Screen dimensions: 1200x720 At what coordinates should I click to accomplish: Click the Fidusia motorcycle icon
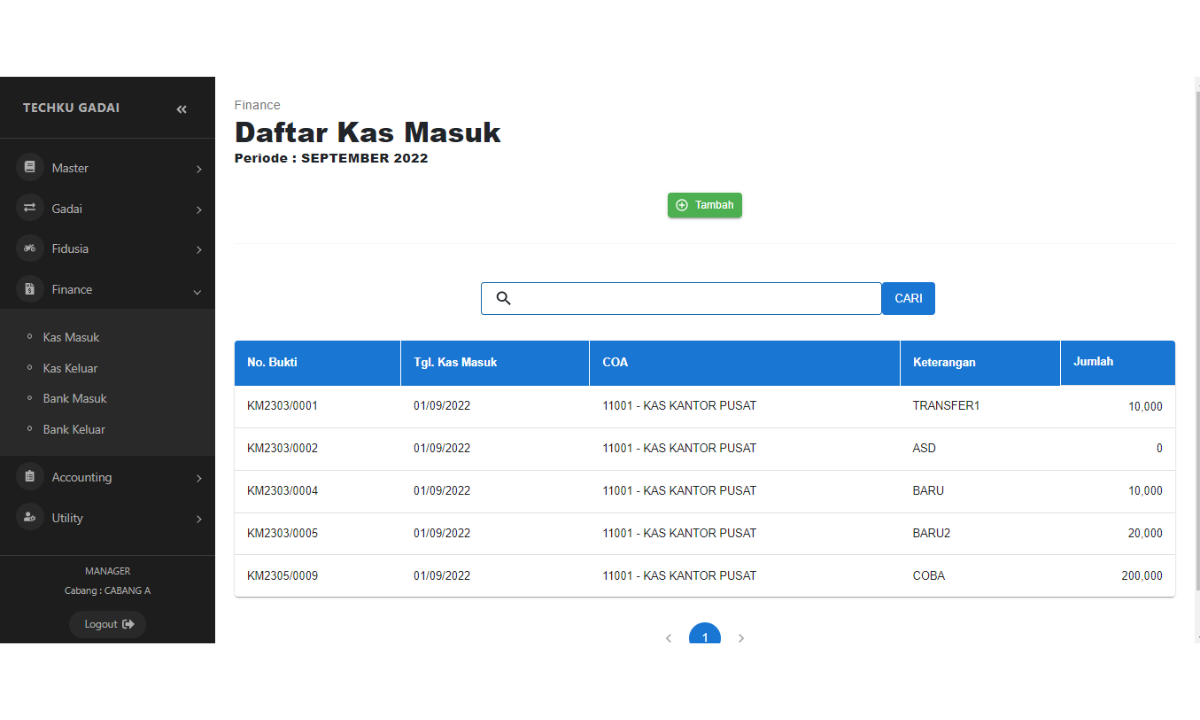30,248
